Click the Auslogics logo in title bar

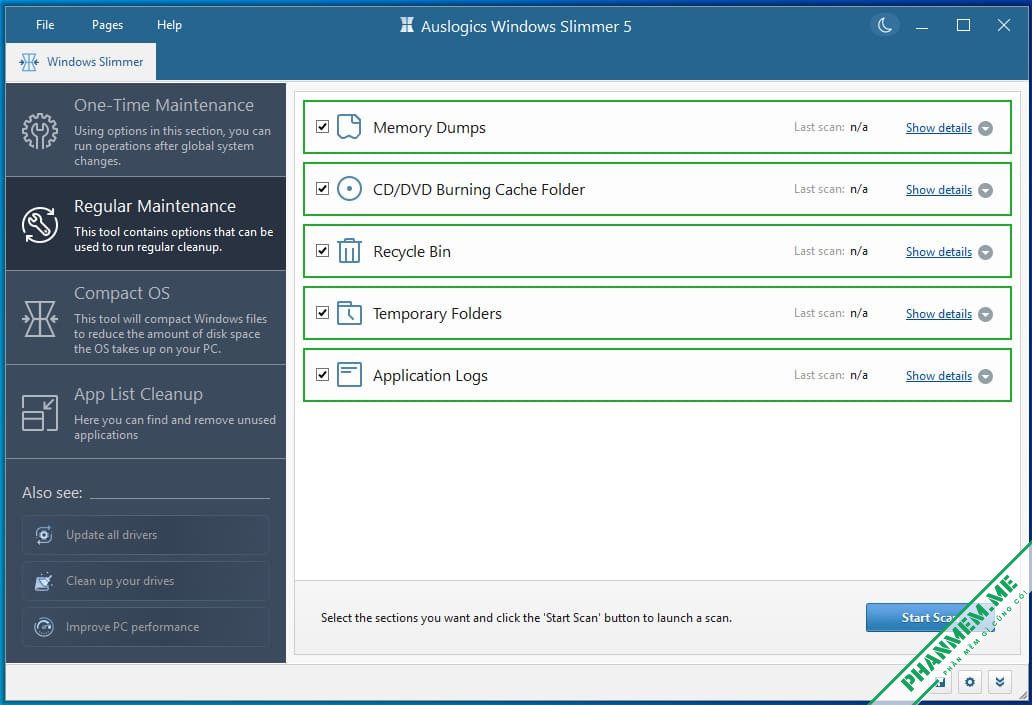point(407,26)
